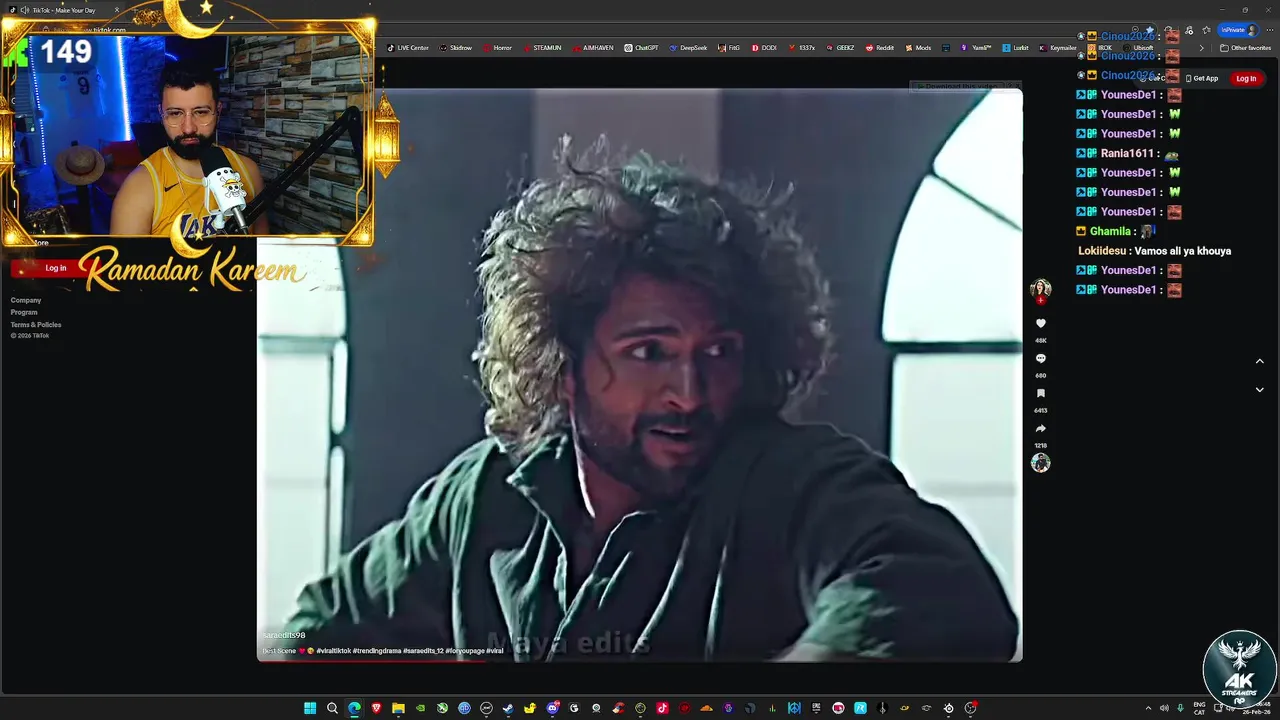
Task: Click Rania1611 chat username
Action: [1129, 153]
